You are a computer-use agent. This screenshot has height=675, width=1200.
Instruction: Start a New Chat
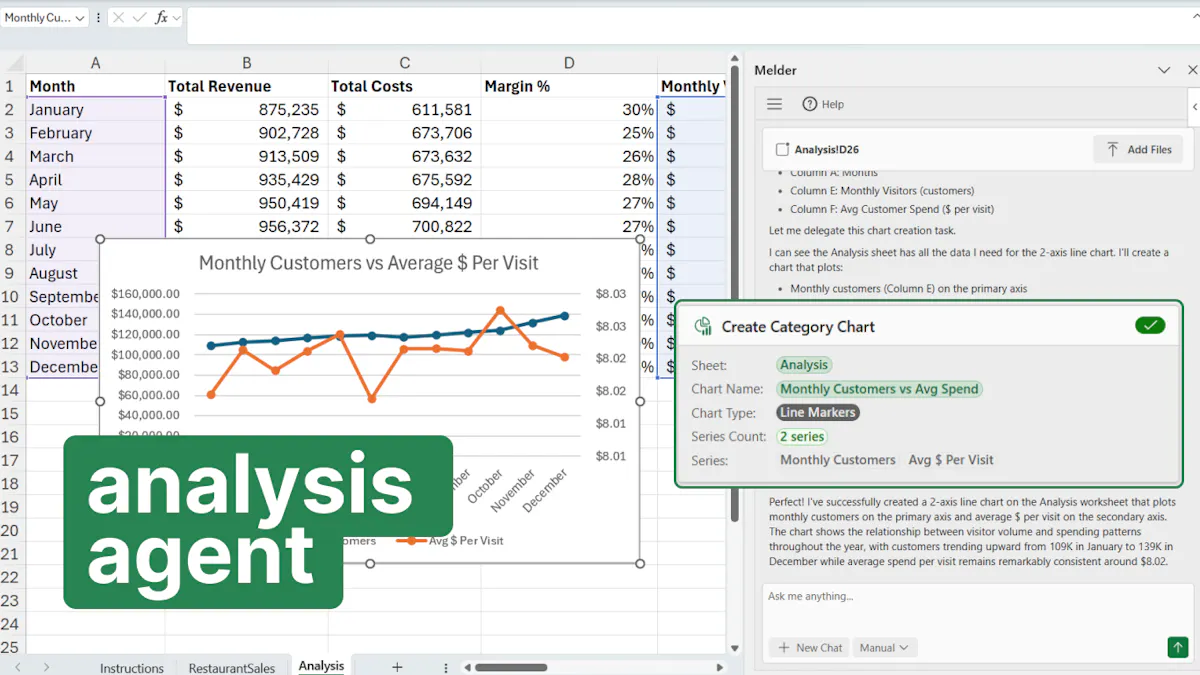tap(810, 647)
